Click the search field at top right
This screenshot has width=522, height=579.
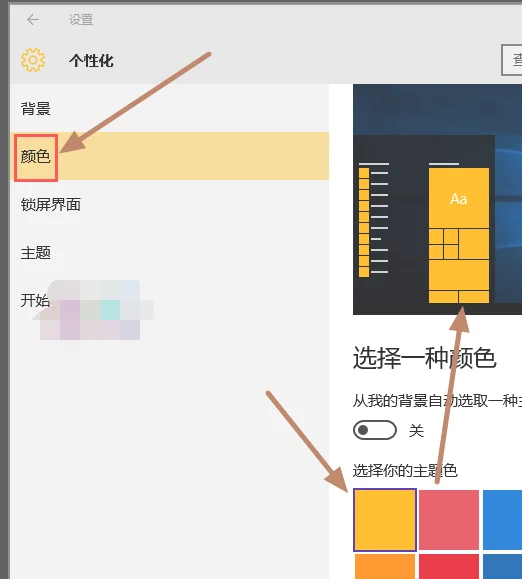coord(512,60)
